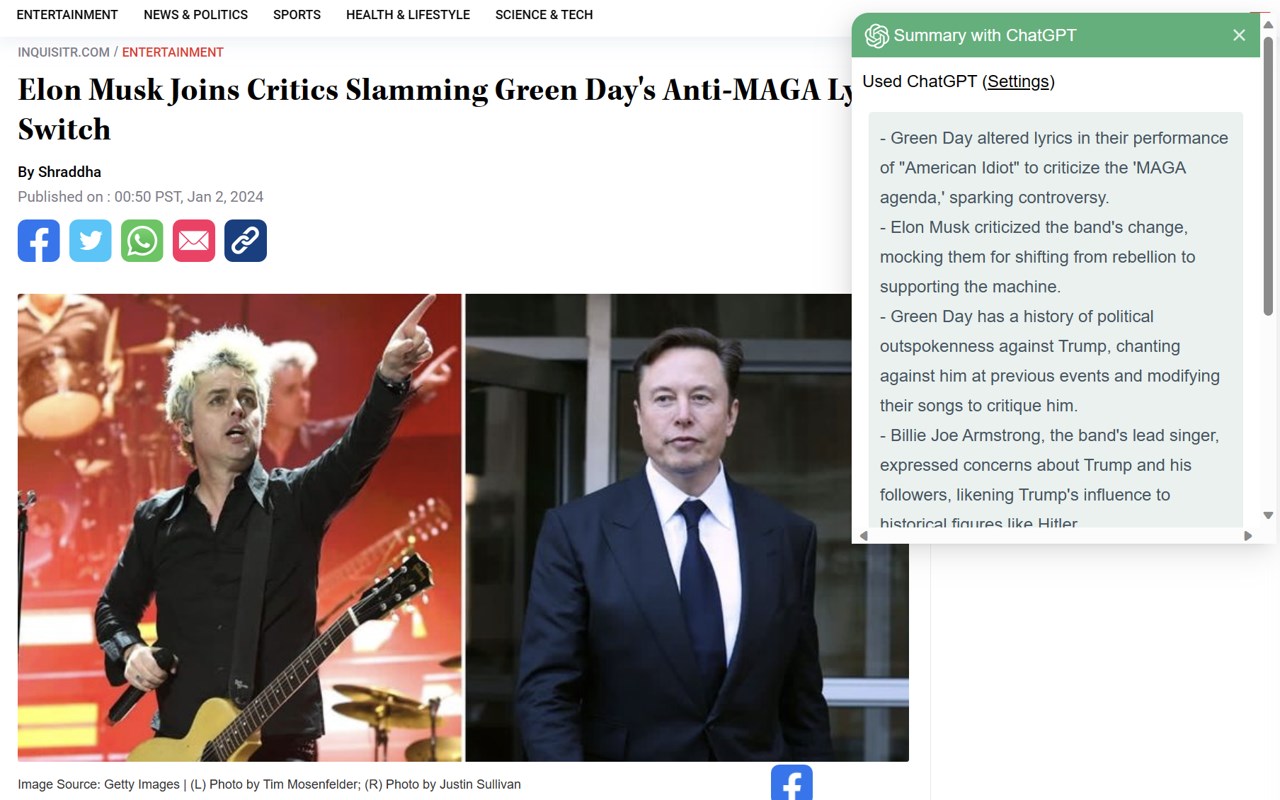Open the Health & Lifestyle section
This screenshot has width=1280, height=800.
pos(408,15)
